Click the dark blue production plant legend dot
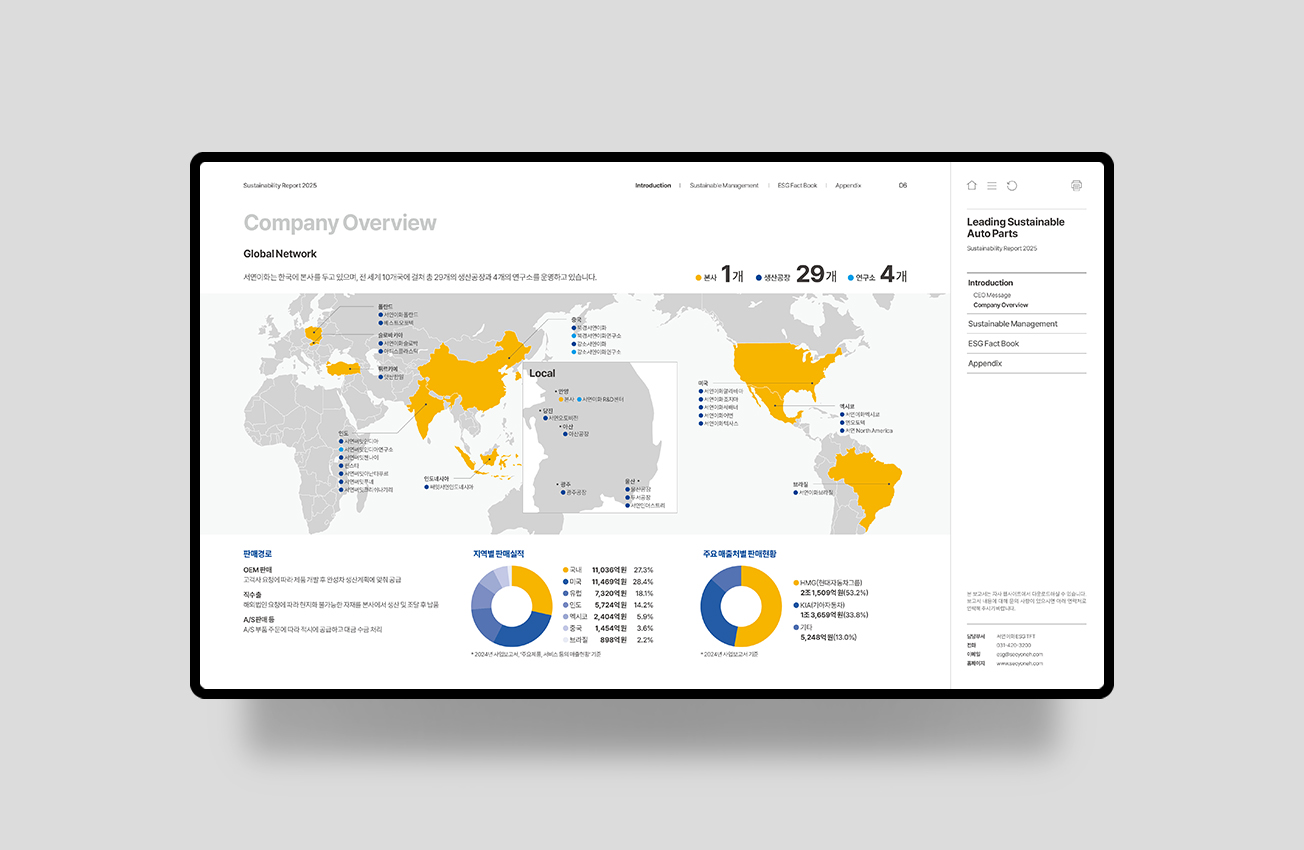Image resolution: width=1304 pixels, height=850 pixels. tap(759, 277)
